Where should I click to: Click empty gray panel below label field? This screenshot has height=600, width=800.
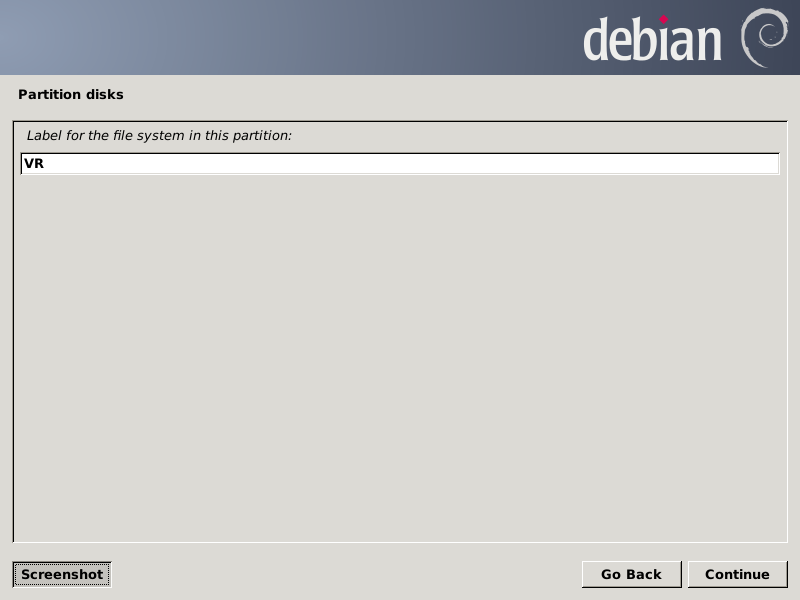tap(400, 357)
